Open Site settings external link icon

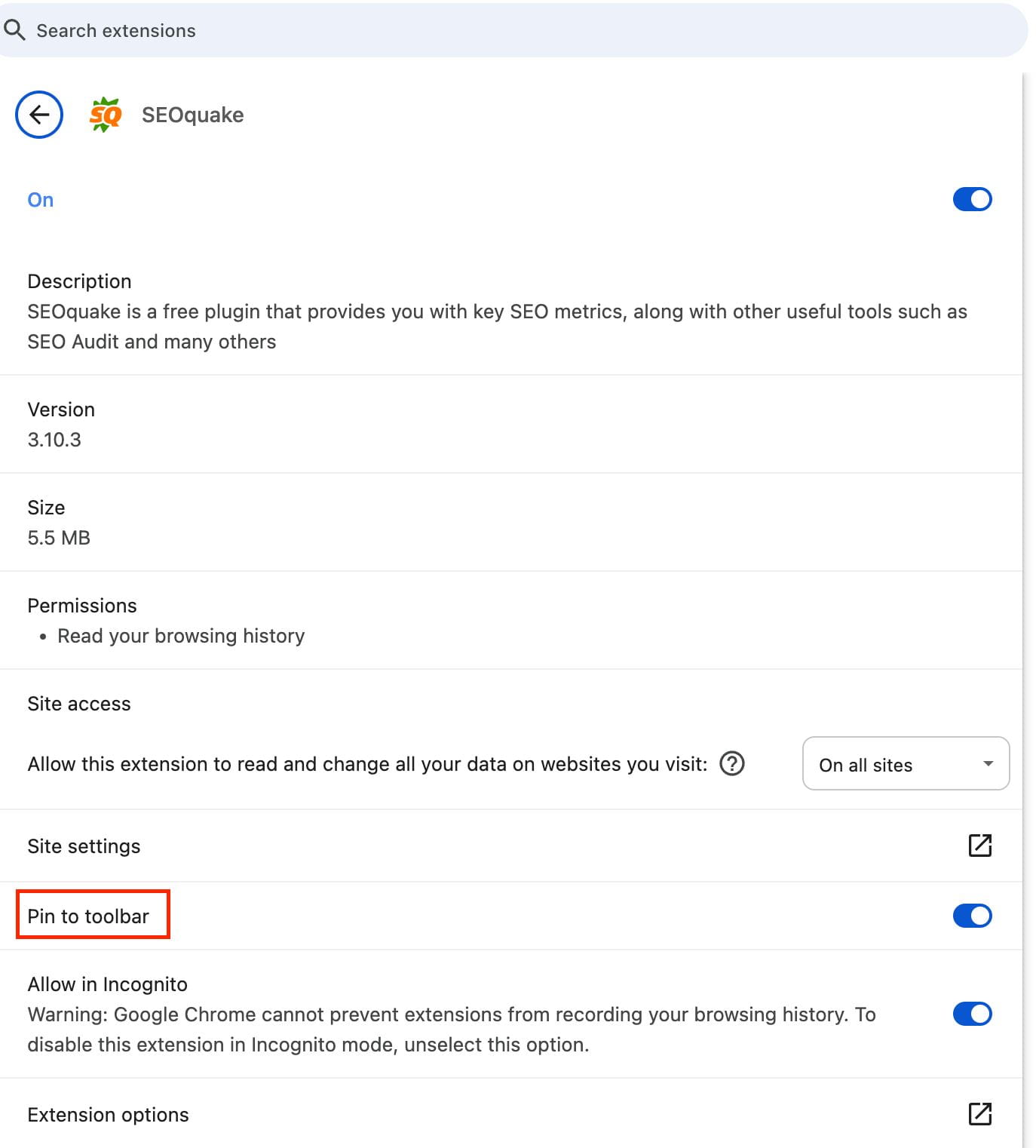(979, 846)
